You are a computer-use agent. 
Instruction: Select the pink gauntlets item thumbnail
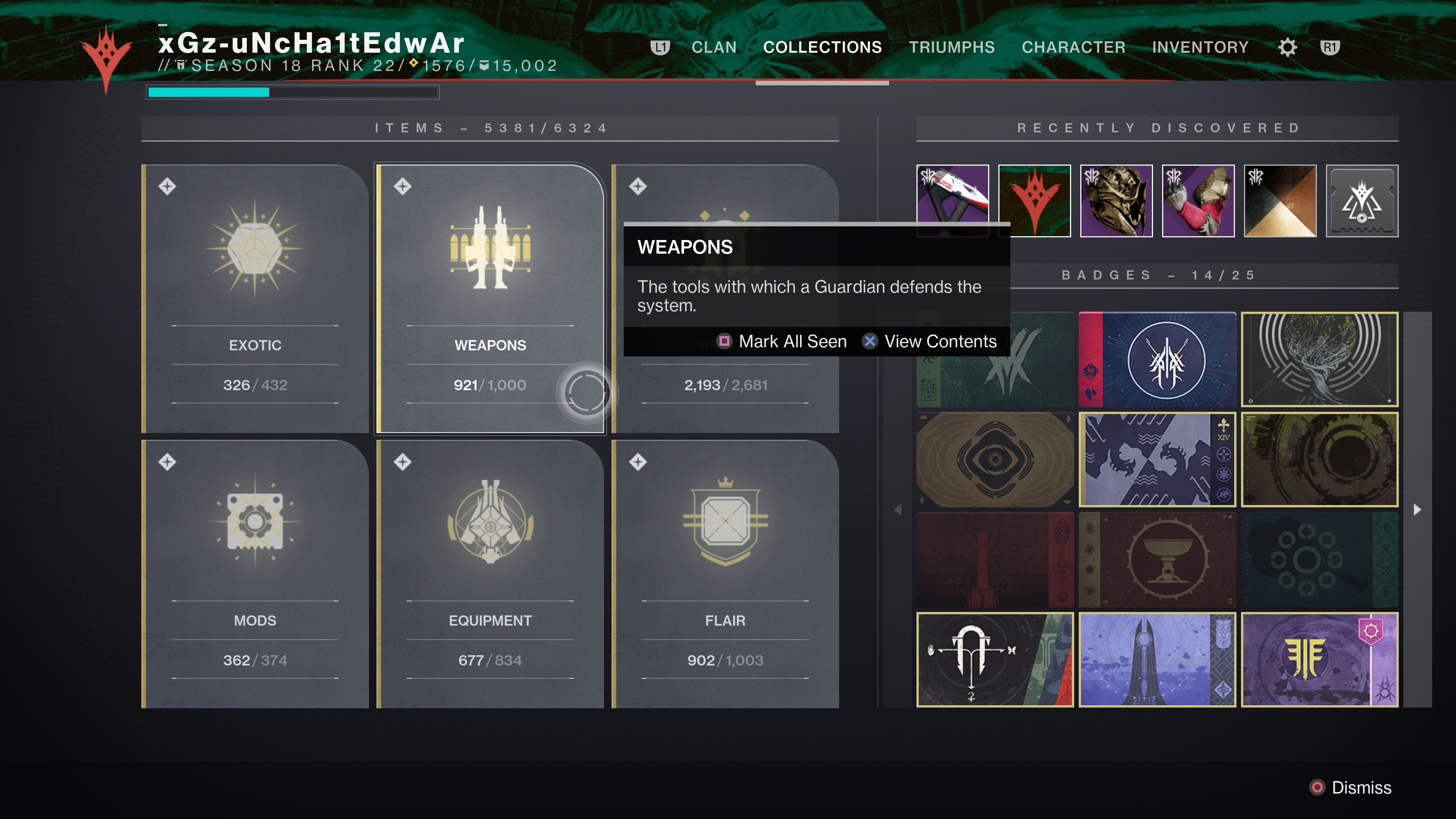coord(1198,201)
